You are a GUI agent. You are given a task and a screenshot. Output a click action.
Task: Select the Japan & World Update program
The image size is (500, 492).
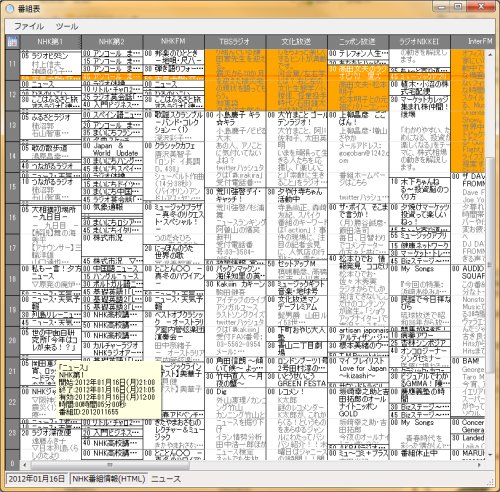[112, 150]
